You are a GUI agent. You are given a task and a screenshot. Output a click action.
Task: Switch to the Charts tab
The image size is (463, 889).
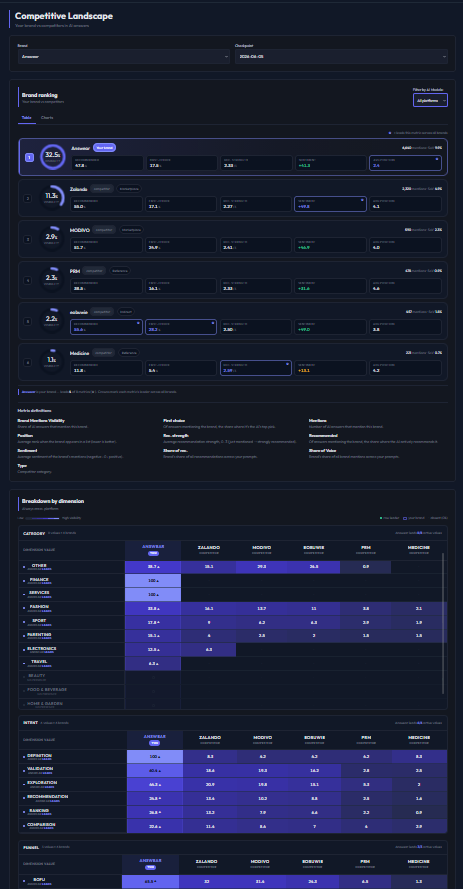pyautogui.click(x=47, y=117)
